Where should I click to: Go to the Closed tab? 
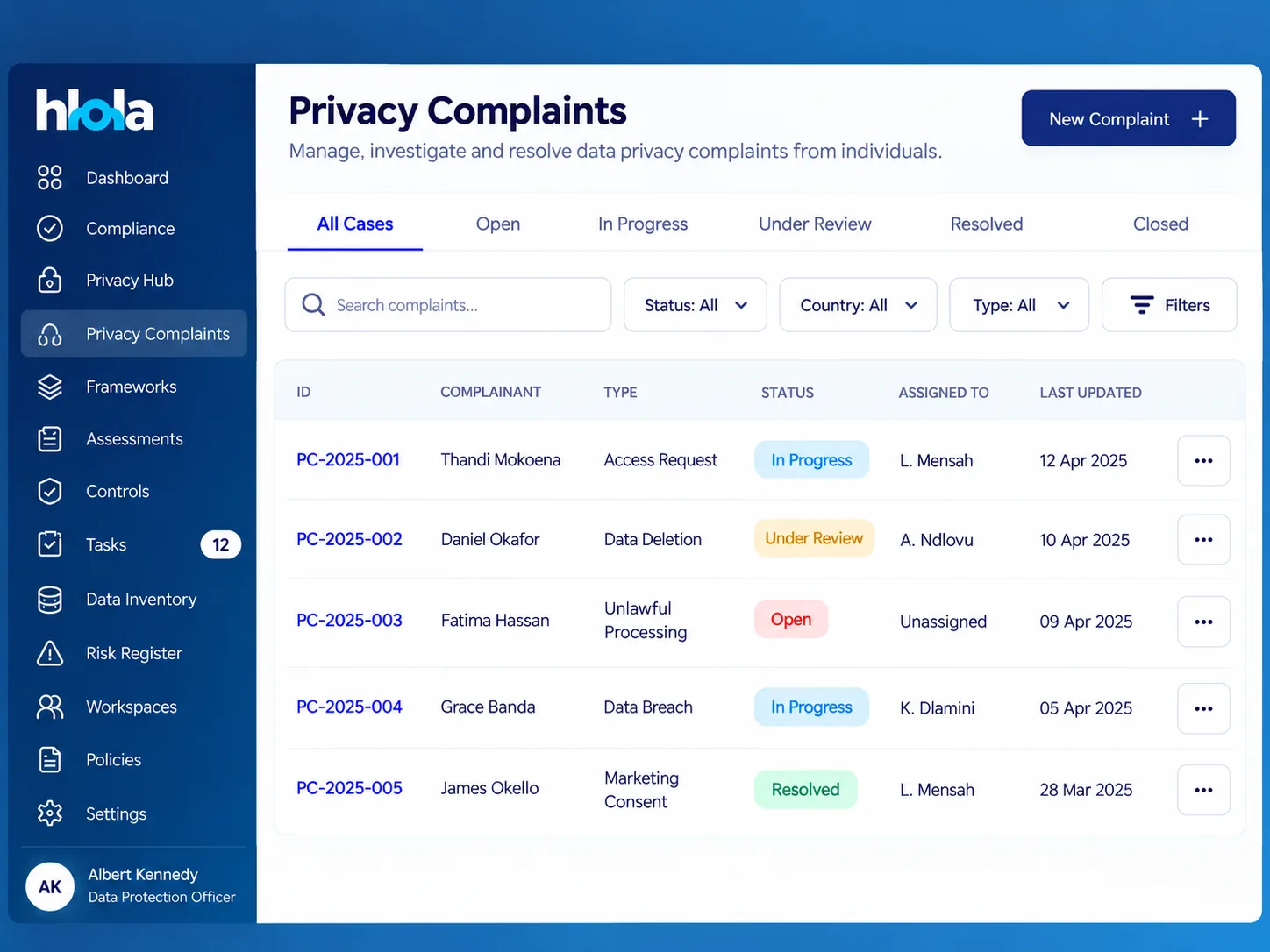click(1160, 224)
